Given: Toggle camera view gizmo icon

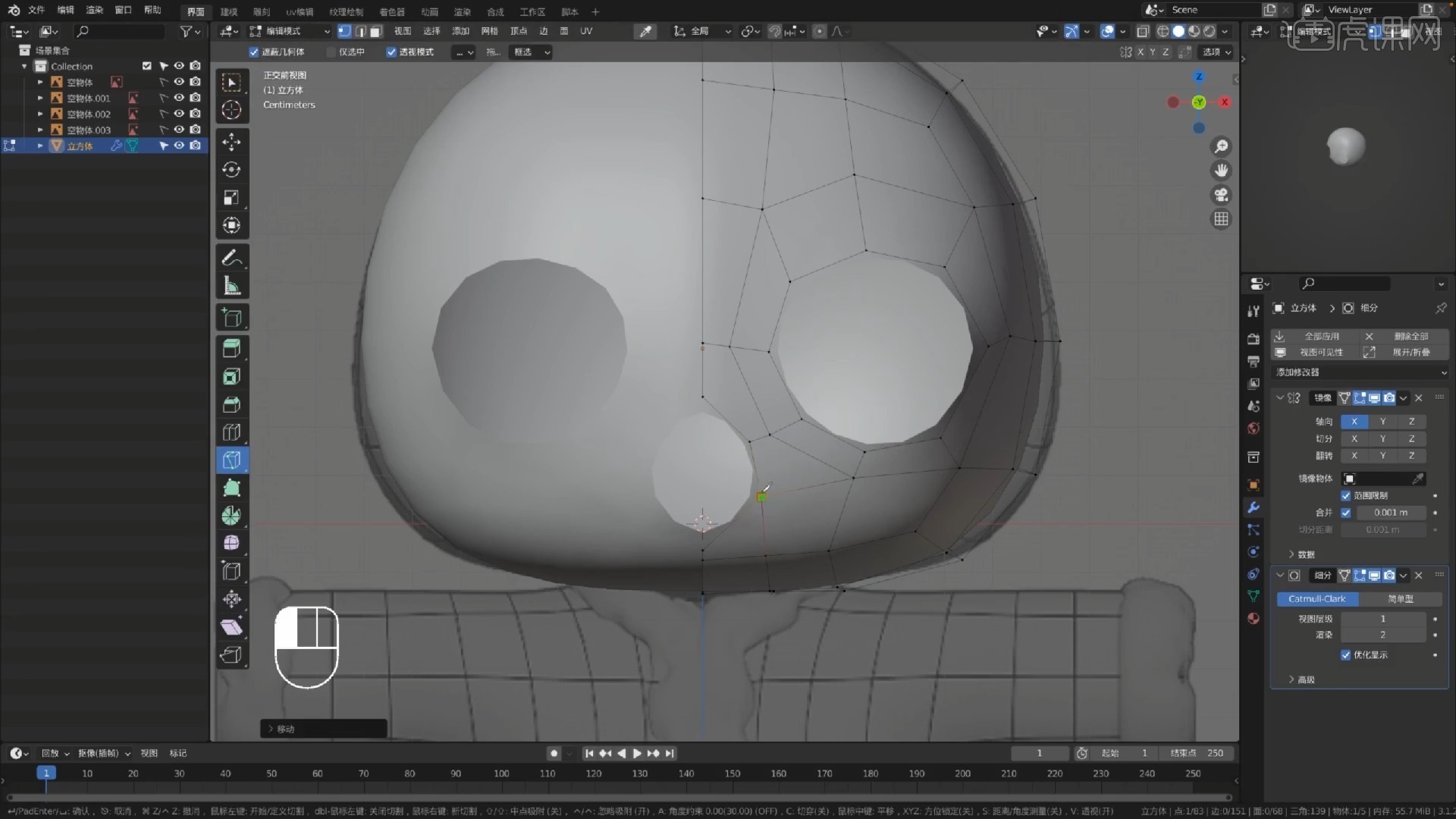Looking at the screenshot, I should click(x=1221, y=195).
